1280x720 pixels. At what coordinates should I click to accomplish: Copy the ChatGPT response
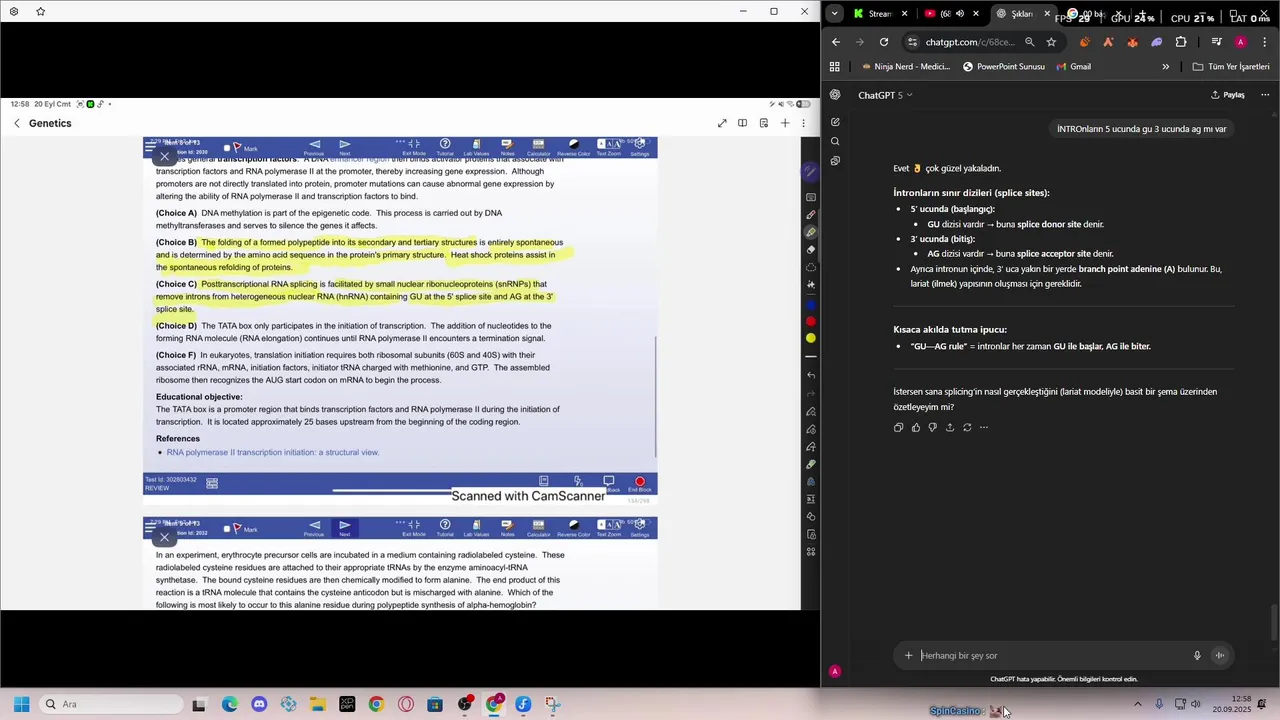pos(898,427)
